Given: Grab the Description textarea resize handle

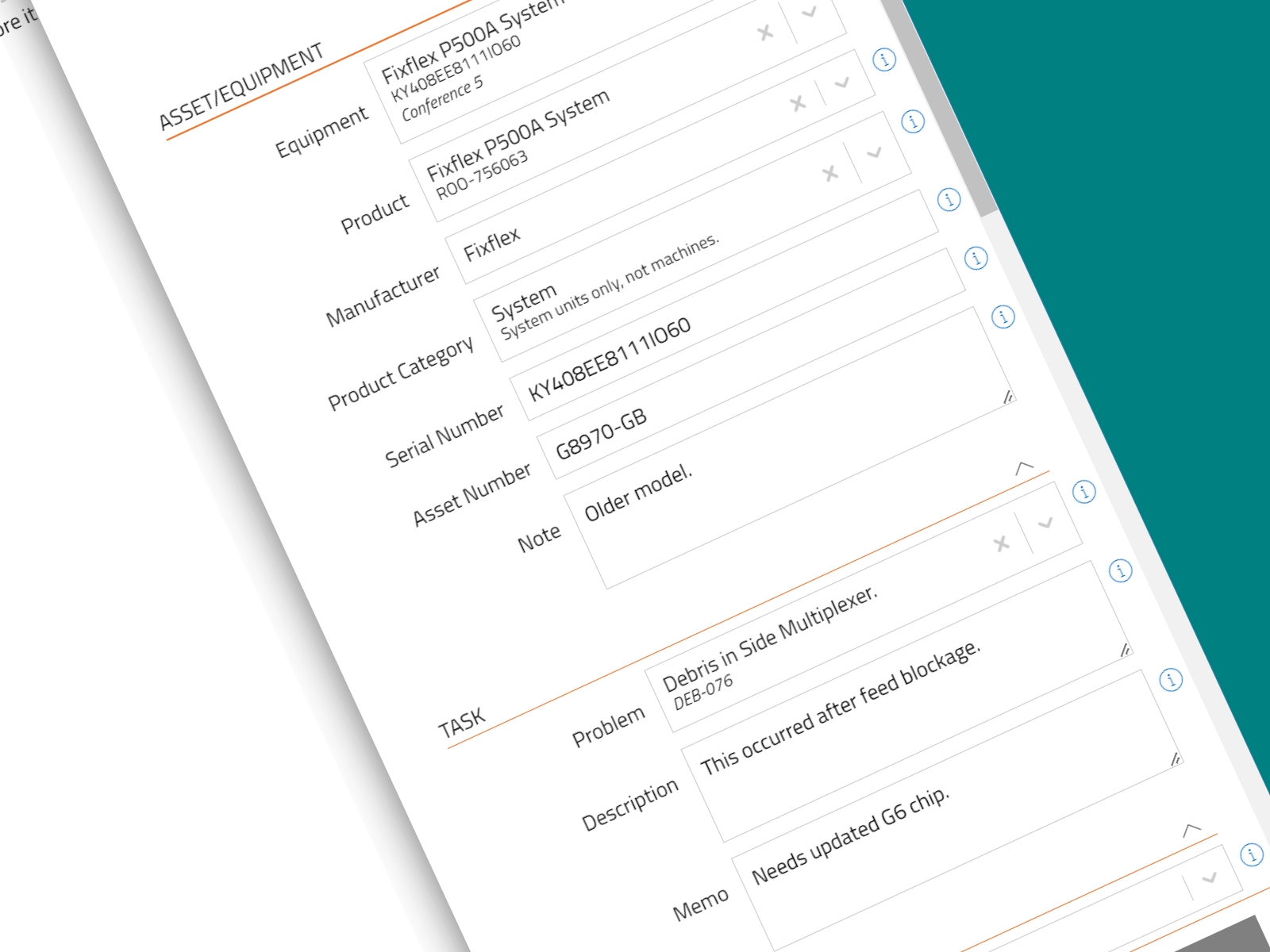Looking at the screenshot, I should coord(1126,650).
